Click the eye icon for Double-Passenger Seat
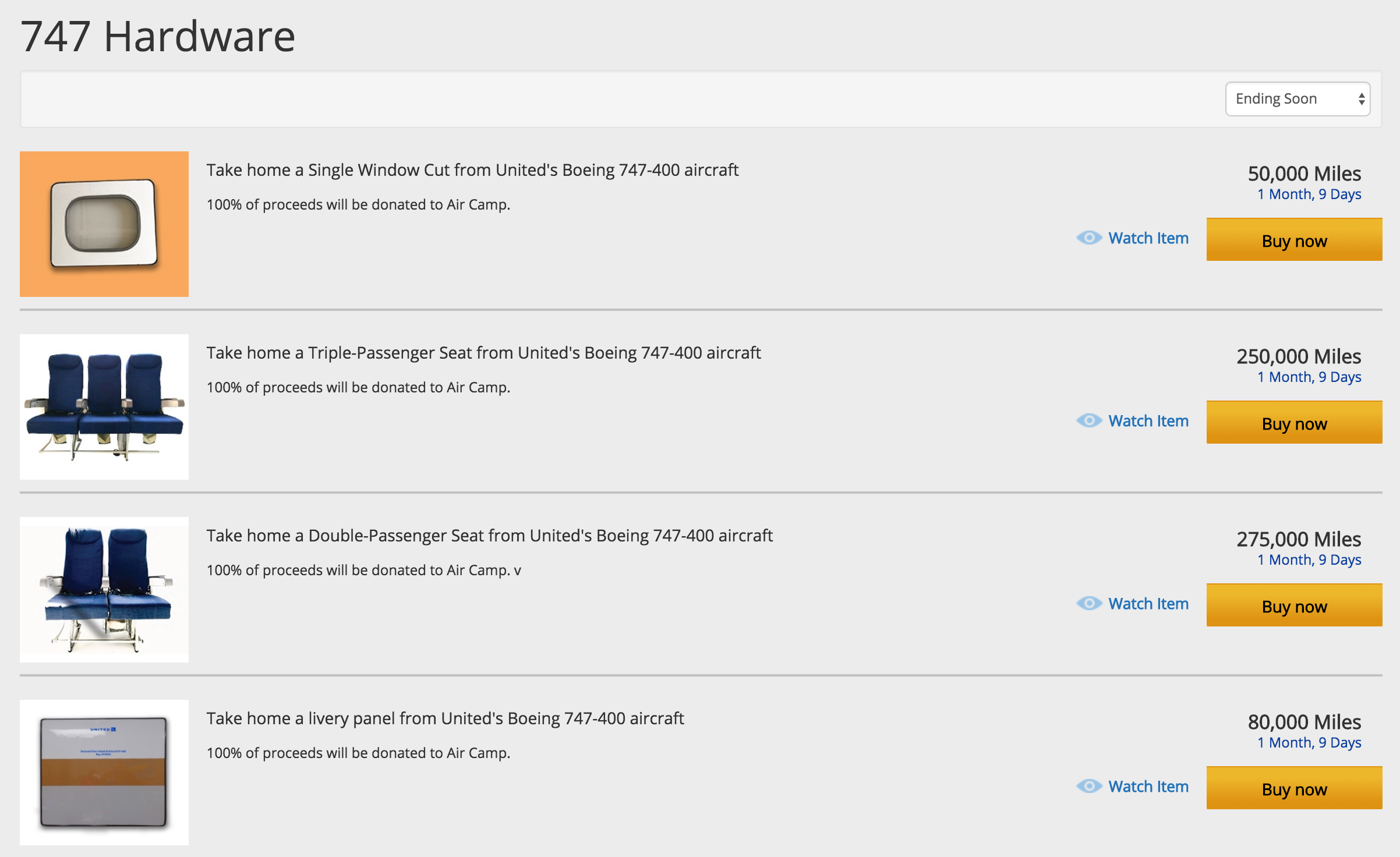The height and width of the screenshot is (857, 1400). [1088, 604]
